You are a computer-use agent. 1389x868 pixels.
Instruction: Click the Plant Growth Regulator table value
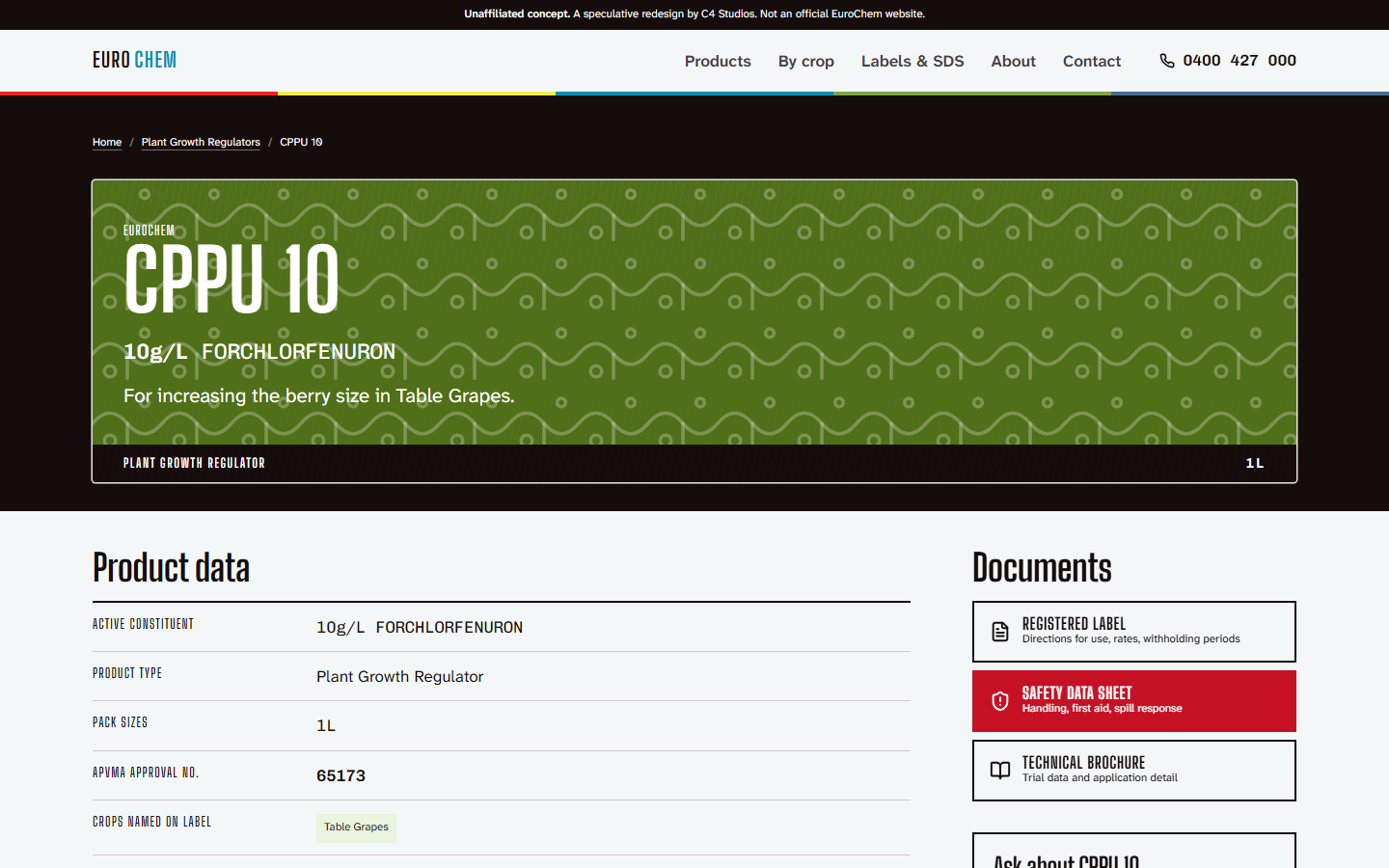point(399,677)
